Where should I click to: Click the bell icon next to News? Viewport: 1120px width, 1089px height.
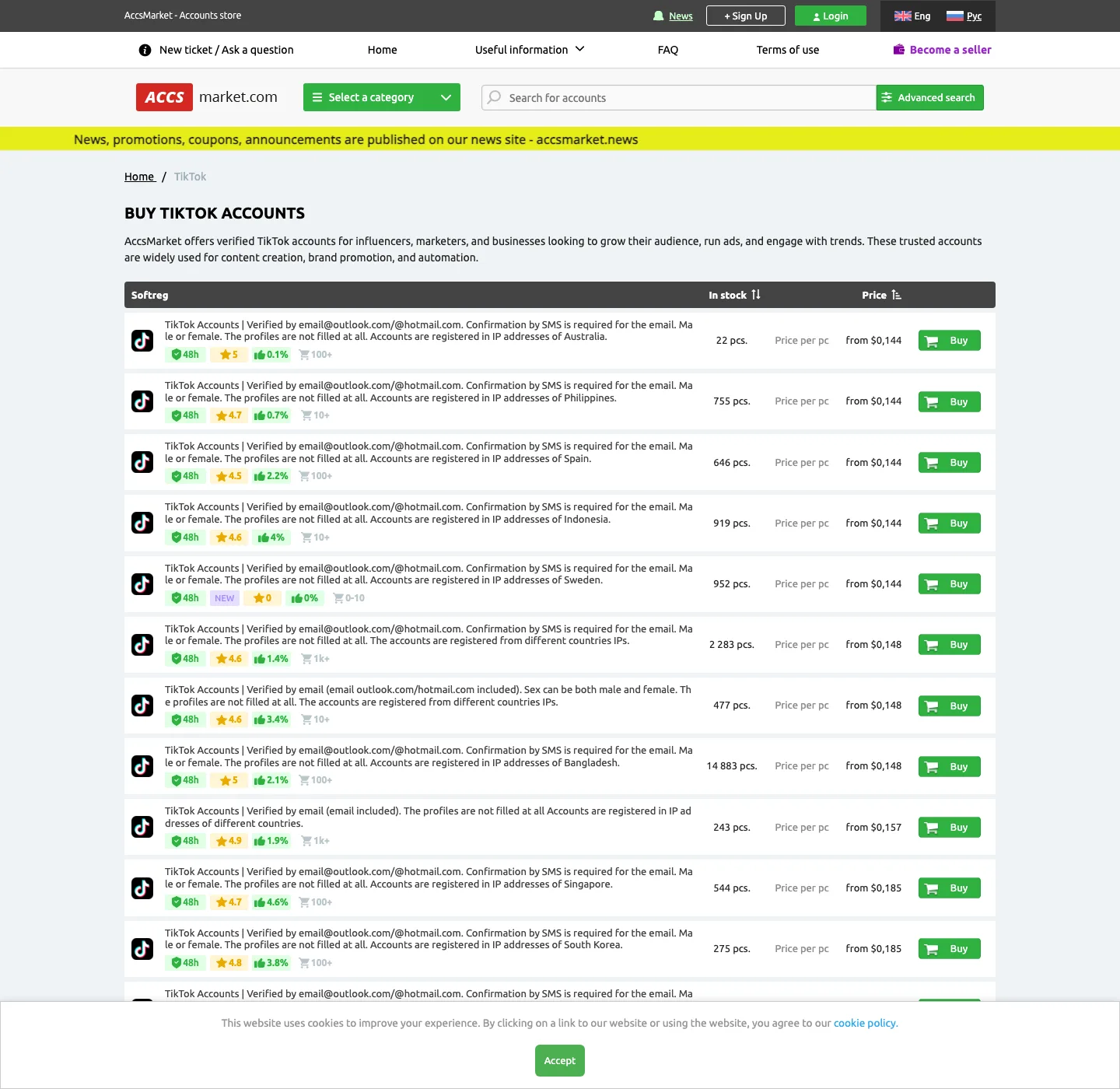(x=659, y=16)
